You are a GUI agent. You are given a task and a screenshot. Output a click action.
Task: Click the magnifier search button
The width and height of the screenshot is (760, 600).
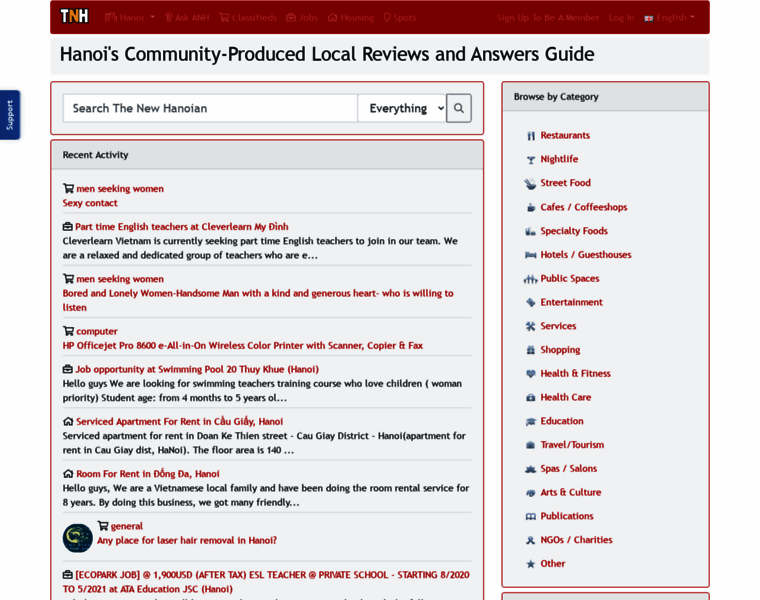459,108
